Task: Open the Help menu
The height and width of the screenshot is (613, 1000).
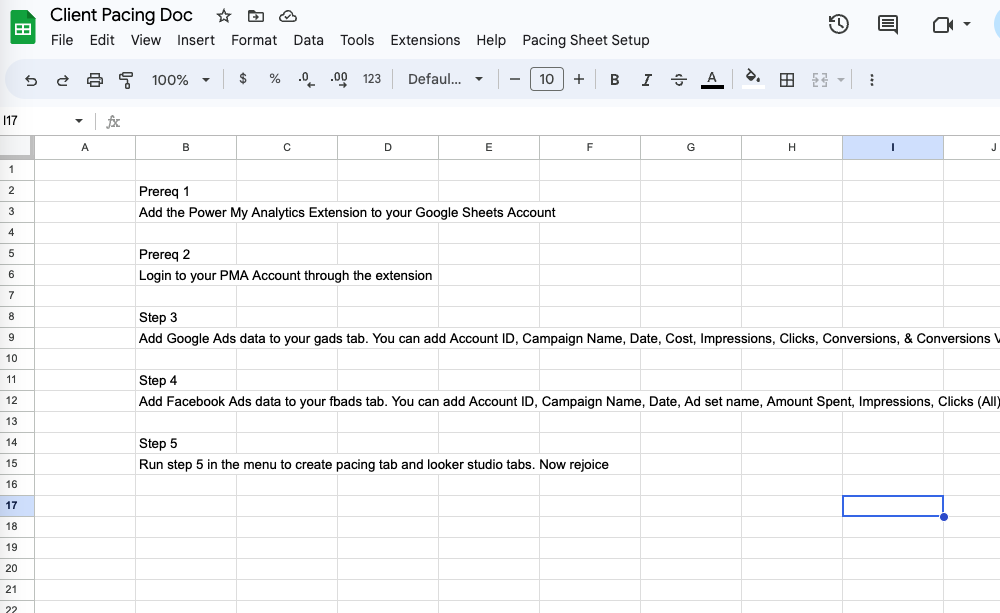Action: 491,40
